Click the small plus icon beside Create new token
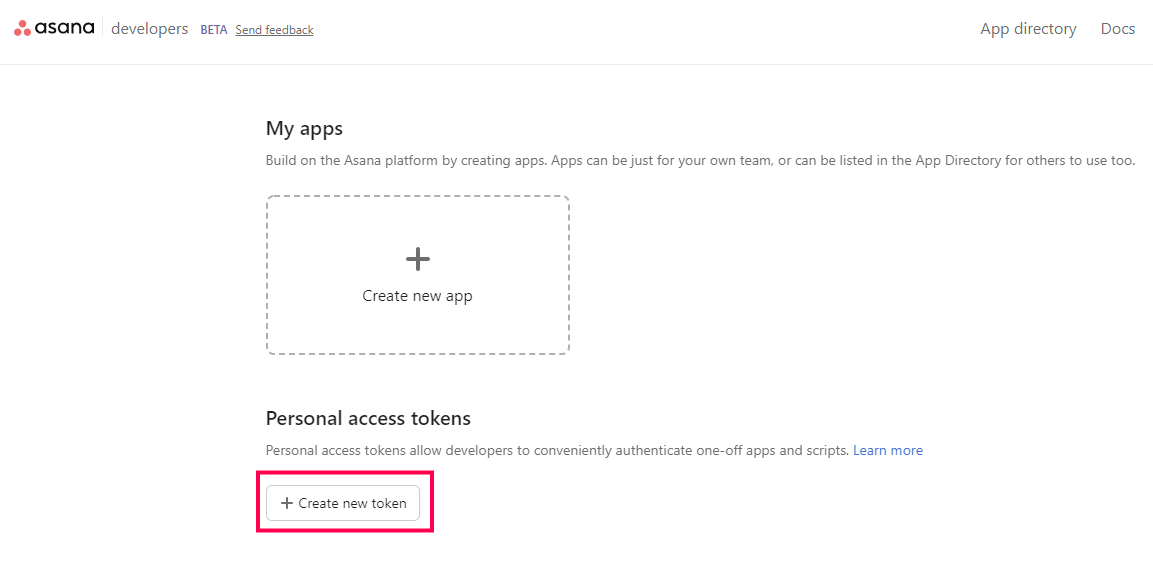This screenshot has height=569, width=1153. (x=287, y=503)
